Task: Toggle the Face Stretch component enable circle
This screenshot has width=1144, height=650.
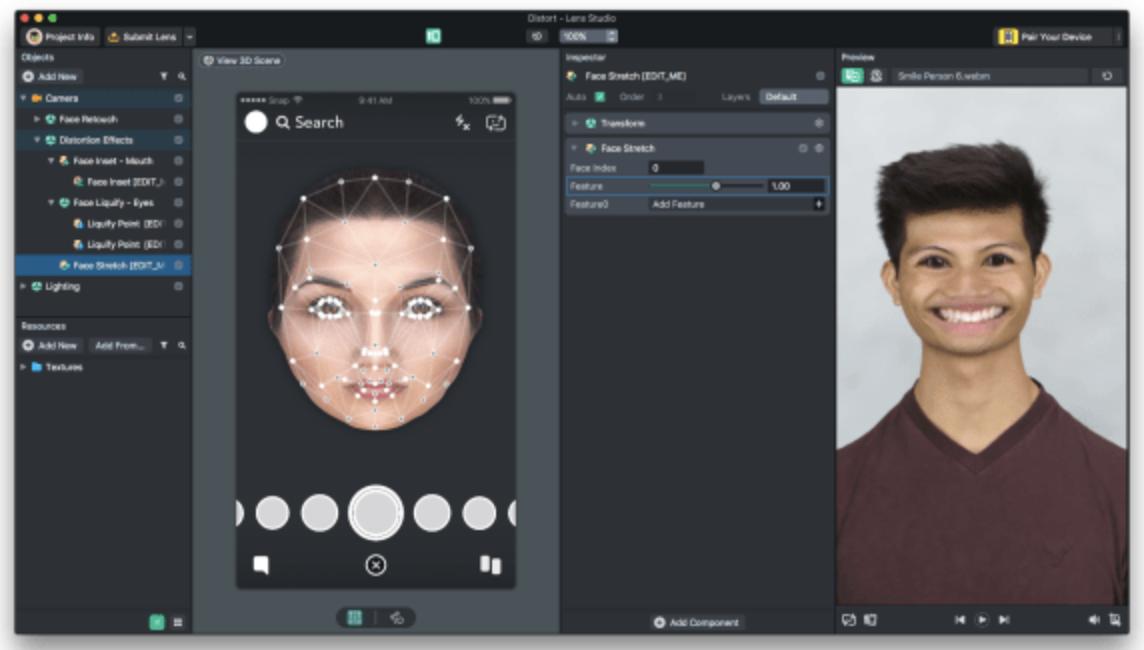Action: click(803, 148)
